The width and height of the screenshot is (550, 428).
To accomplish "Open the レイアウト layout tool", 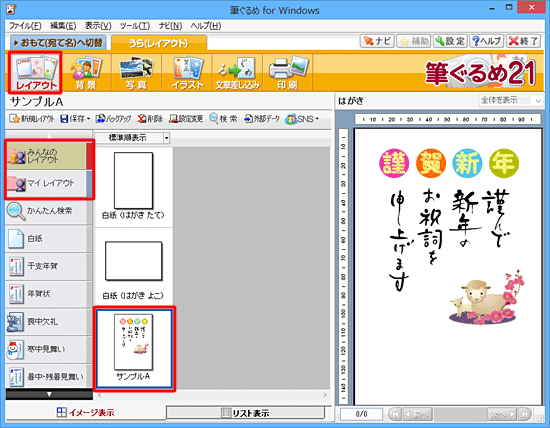I will coord(35,72).
